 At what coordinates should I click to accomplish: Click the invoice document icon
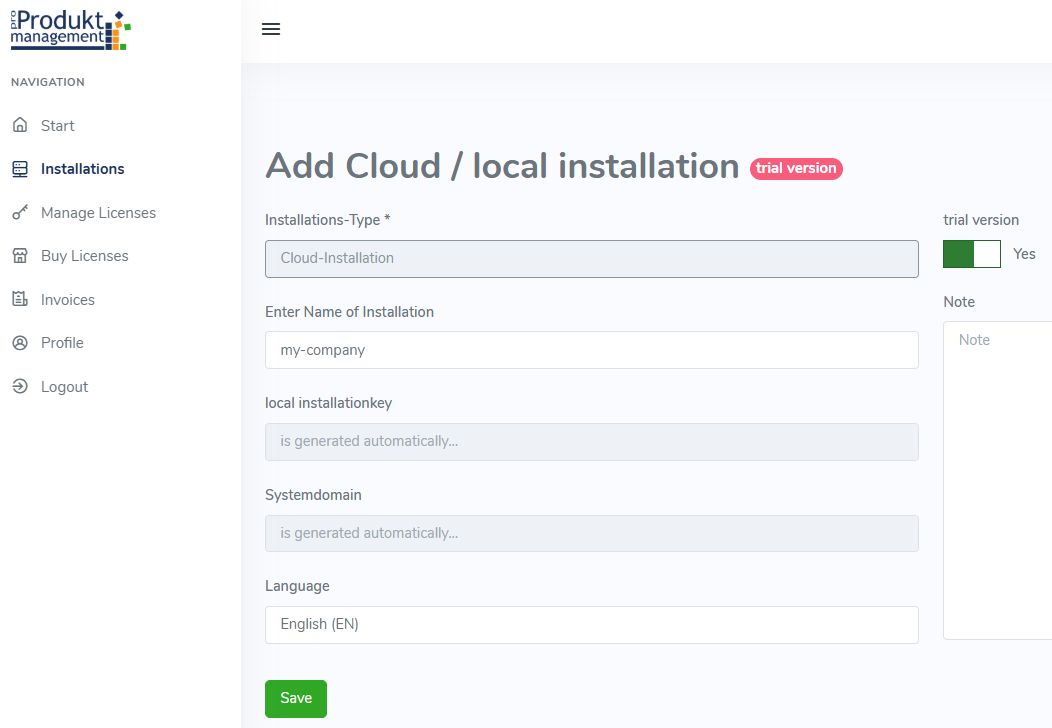click(x=20, y=300)
